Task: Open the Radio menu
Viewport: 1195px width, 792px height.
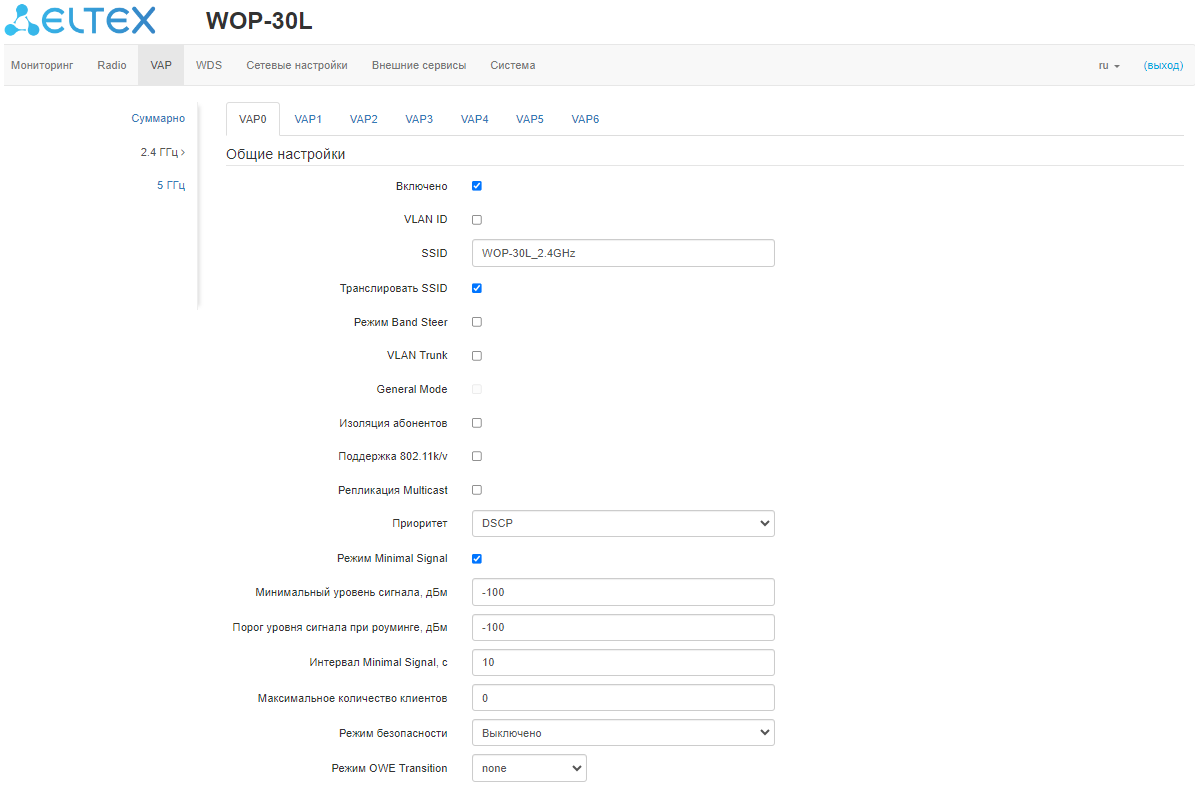Action: [x=112, y=66]
